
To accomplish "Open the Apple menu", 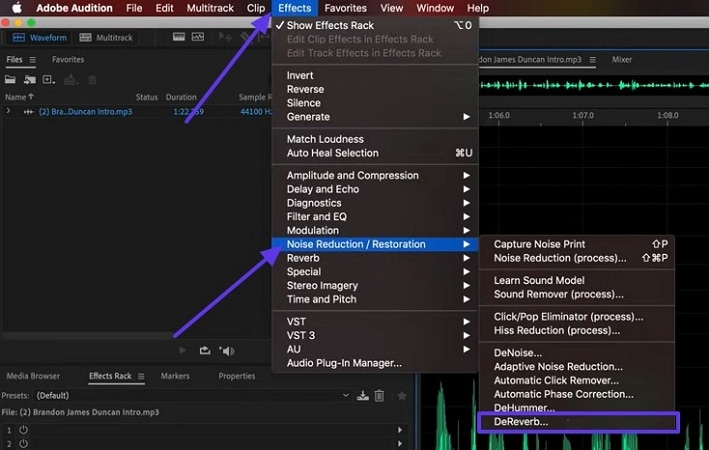I will 17,8.
